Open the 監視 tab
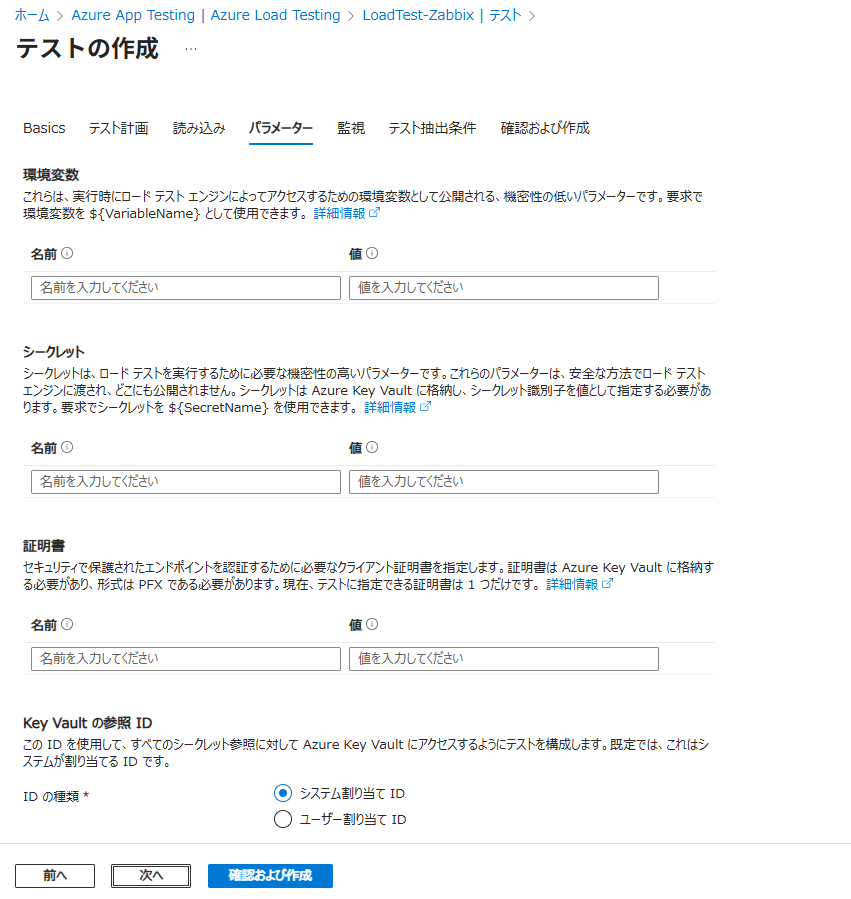Image resolution: width=851 pixels, height=899 pixels. pos(350,128)
